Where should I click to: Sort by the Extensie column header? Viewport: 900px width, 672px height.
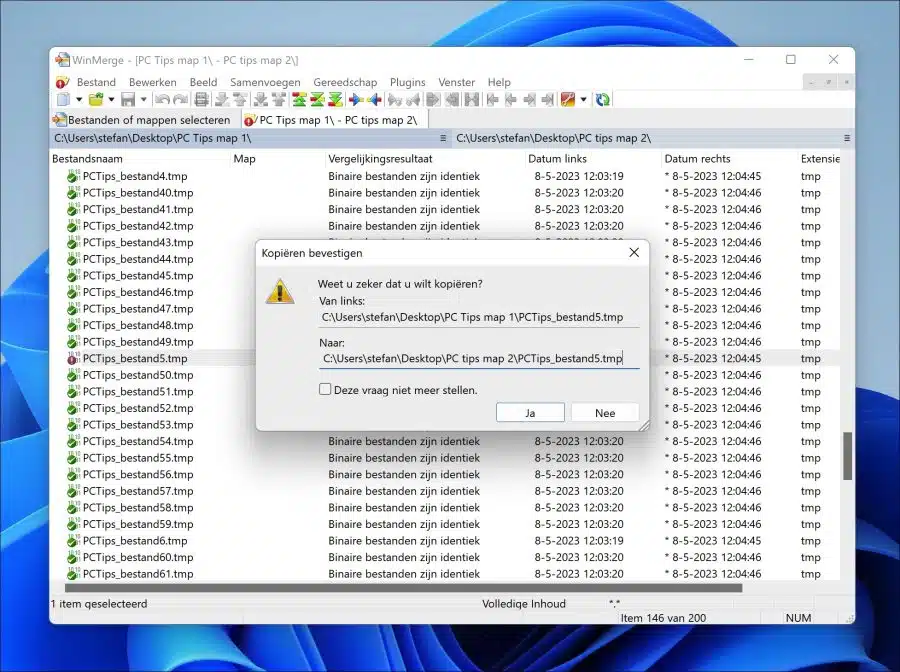point(820,159)
